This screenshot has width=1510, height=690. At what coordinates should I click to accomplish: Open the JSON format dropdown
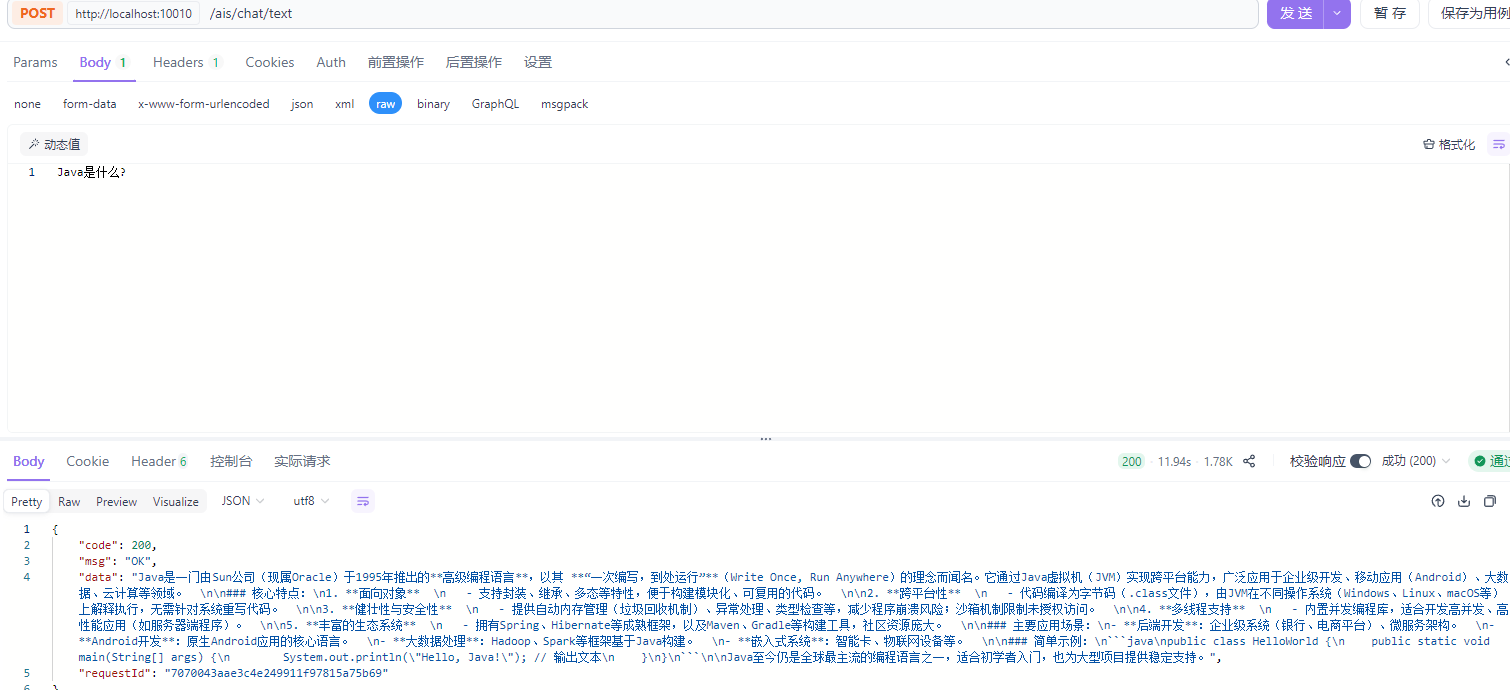click(243, 501)
